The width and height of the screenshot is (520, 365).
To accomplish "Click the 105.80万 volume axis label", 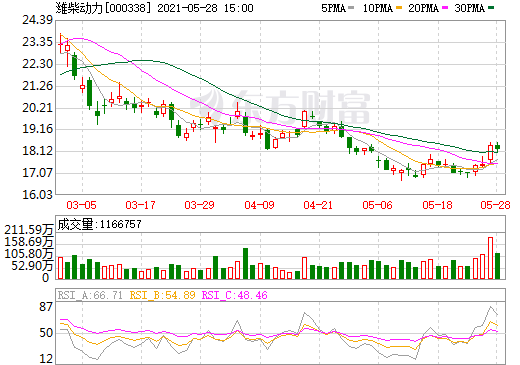I will pyautogui.click(x=29, y=254).
